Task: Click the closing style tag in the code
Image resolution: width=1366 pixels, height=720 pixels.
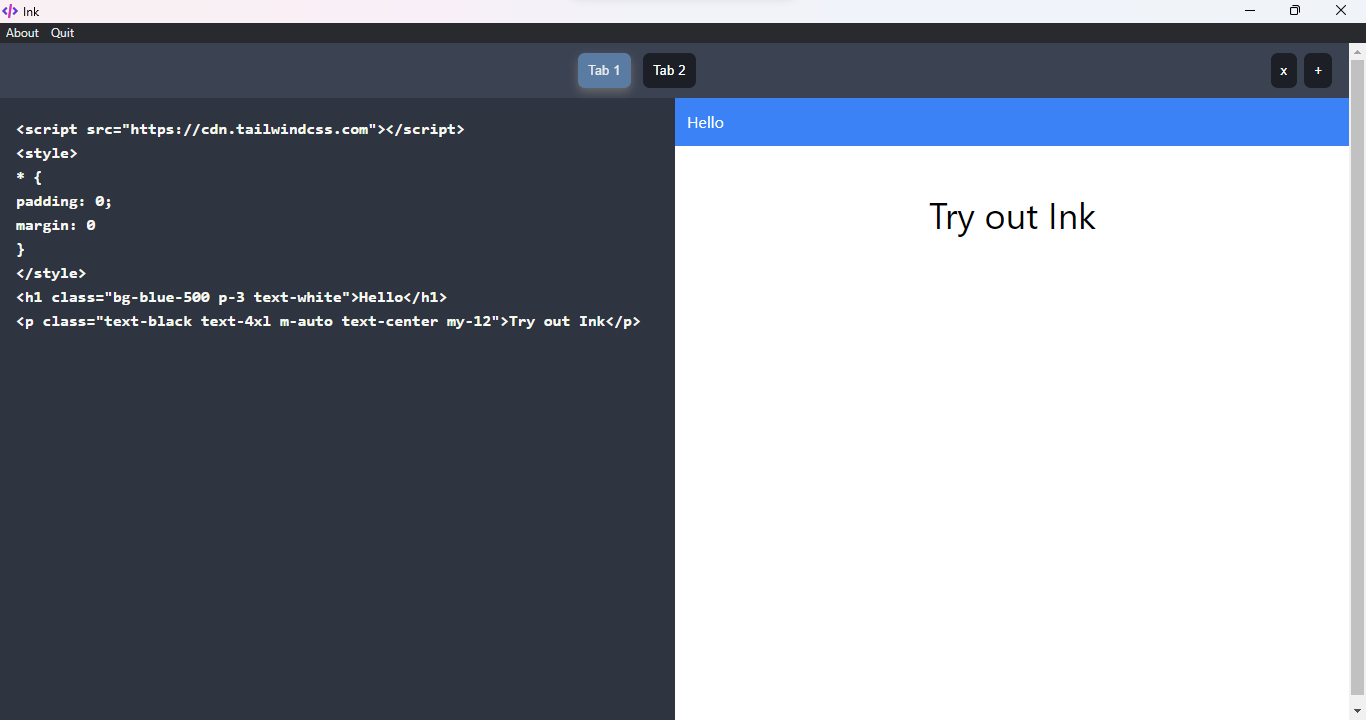Action: [x=50, y=273]
